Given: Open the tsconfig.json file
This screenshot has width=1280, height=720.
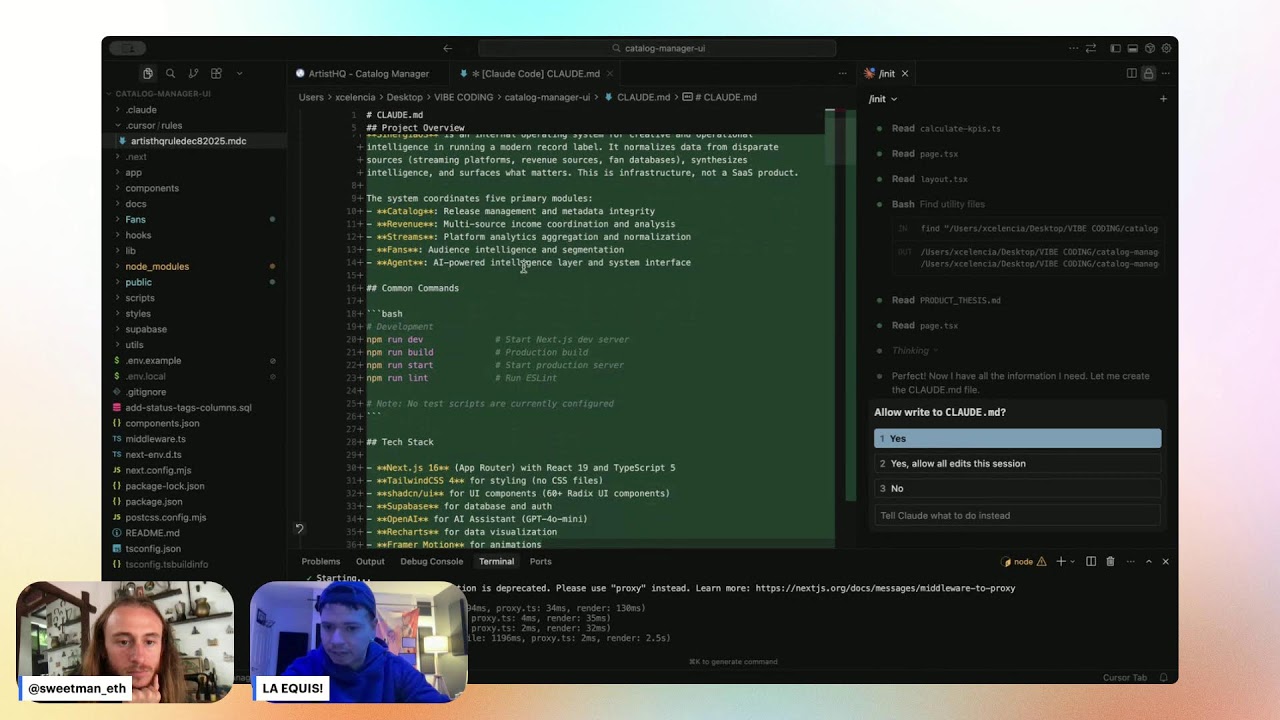Looking at the screenshot, I should (x=153, y=548).
